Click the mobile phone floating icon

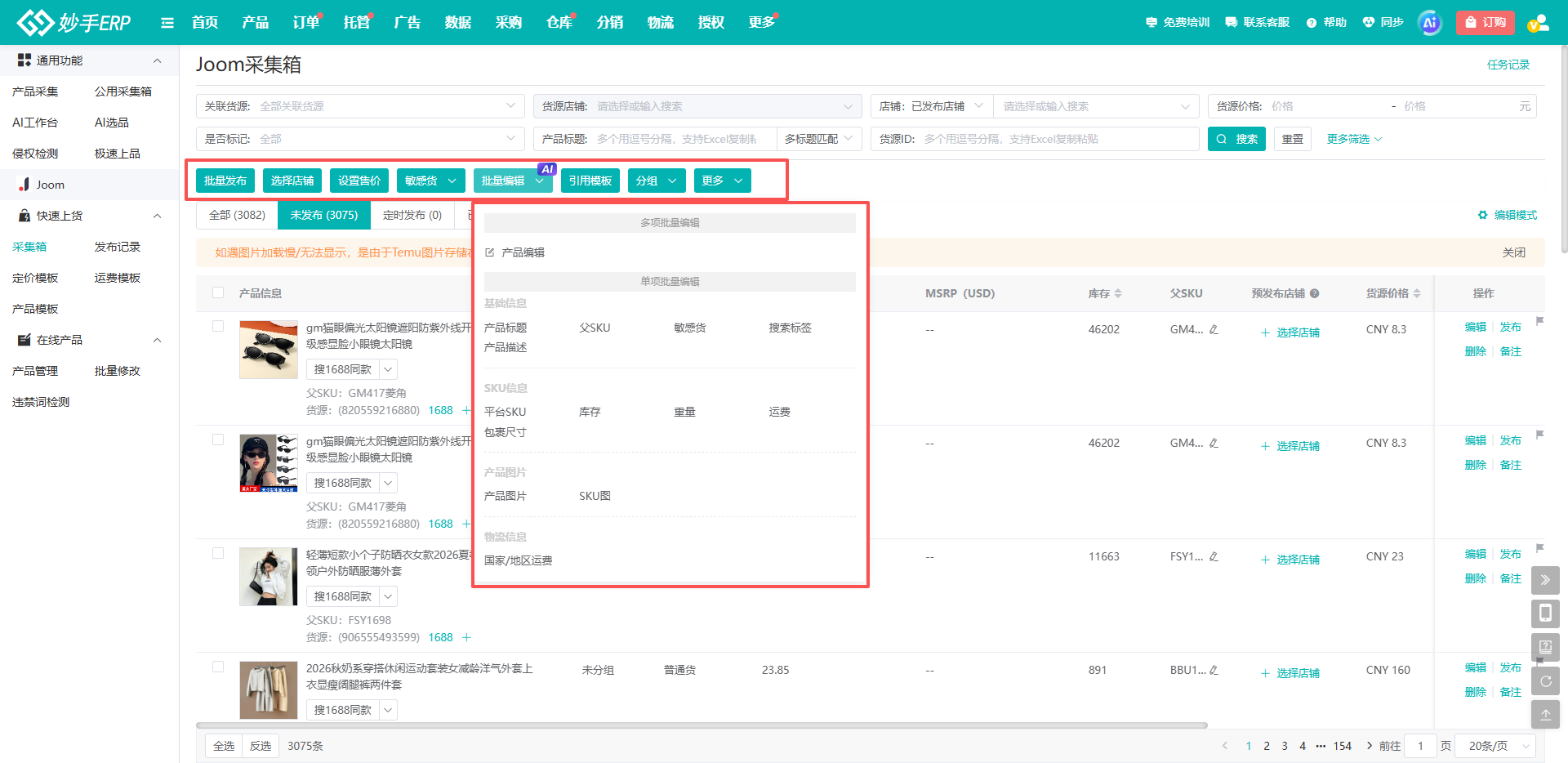1545,614
